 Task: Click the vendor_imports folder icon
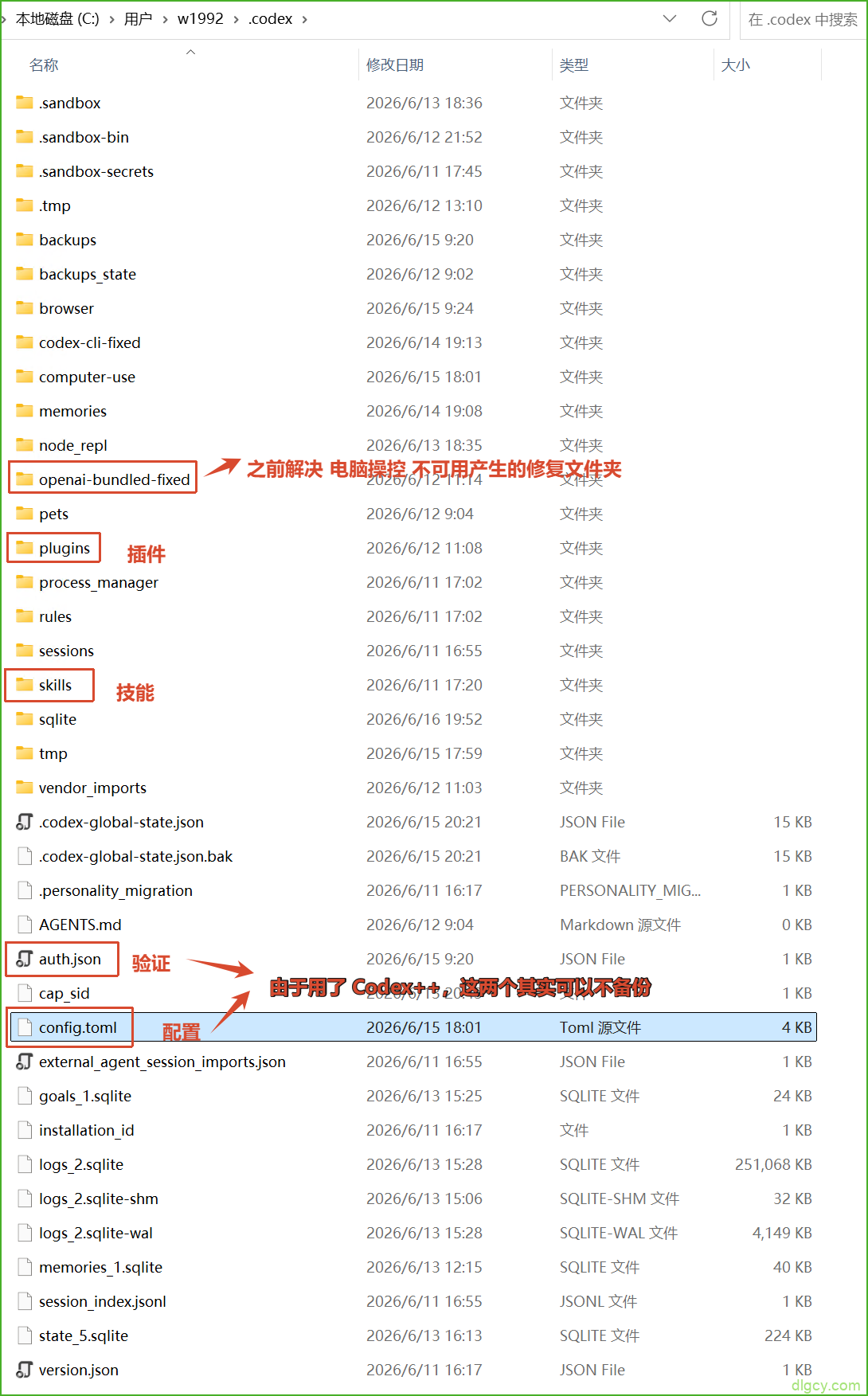tap(25, 788)
